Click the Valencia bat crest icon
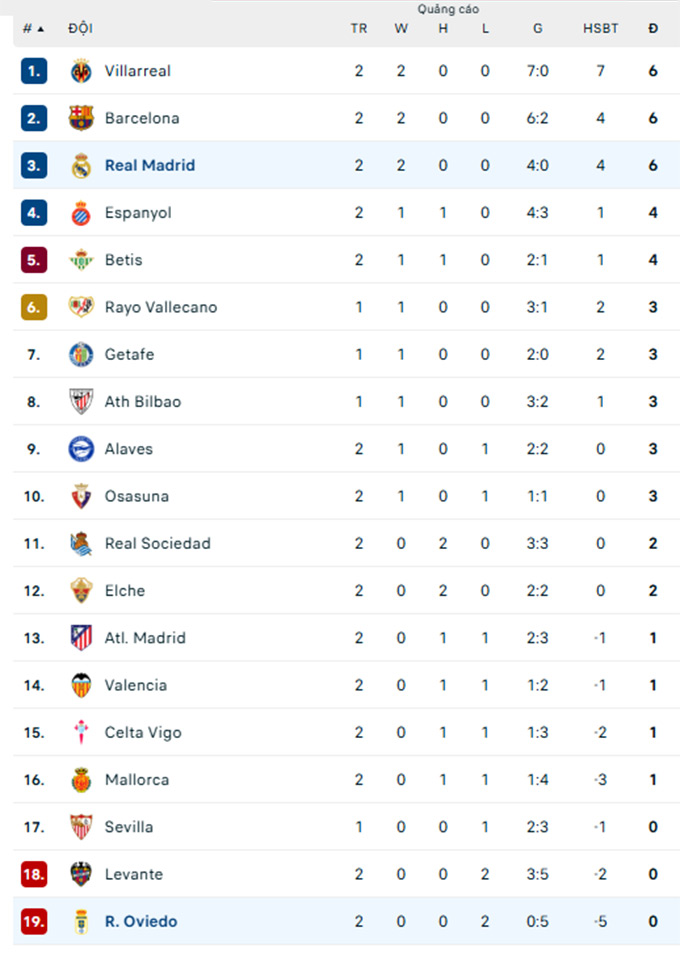The width and height of the screenshot is (680, 953). click(x=81, y=685)
